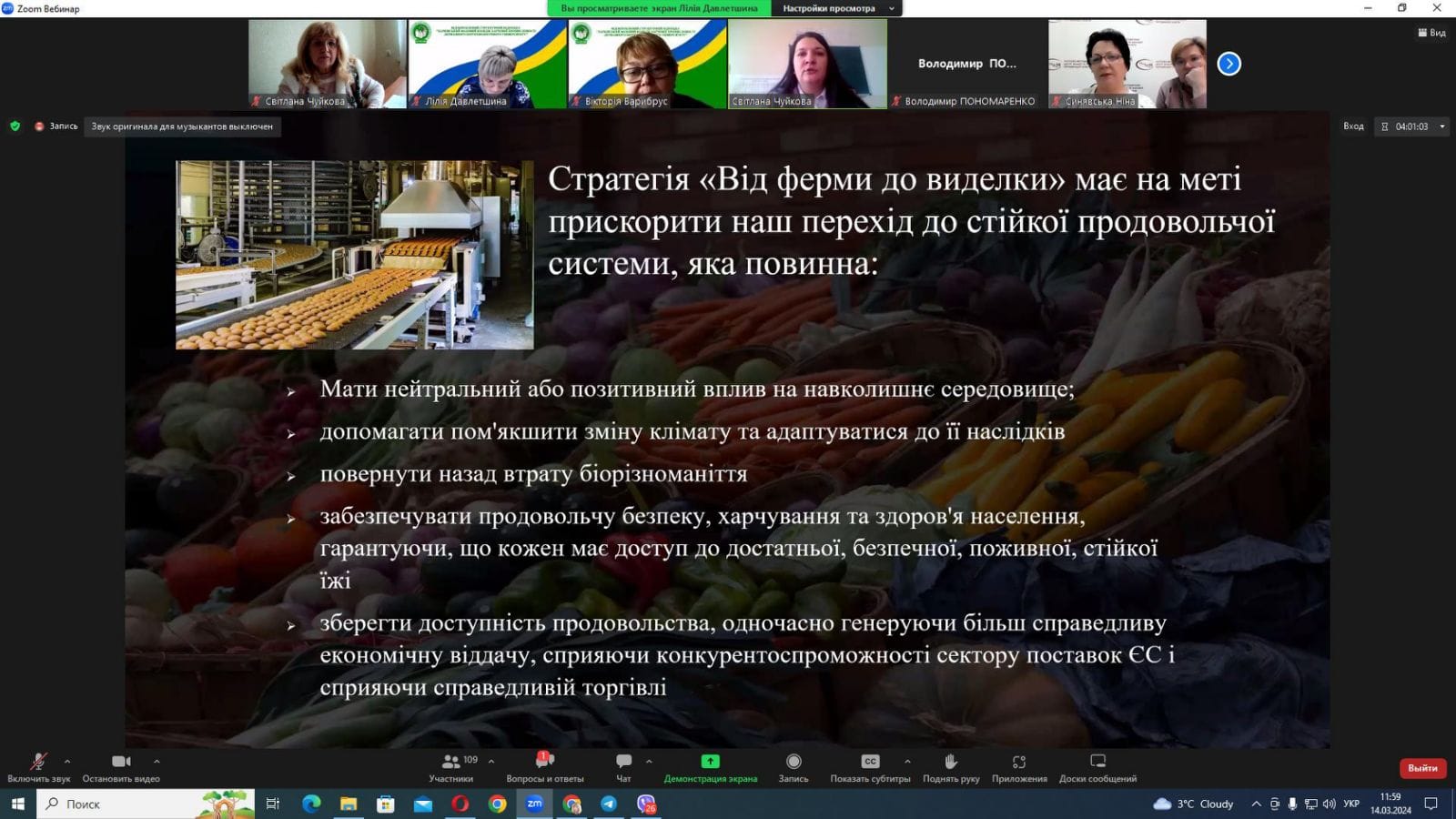
Task: Expand the meeting timer dropdown arrow
Action: (x=1442, y=126)
